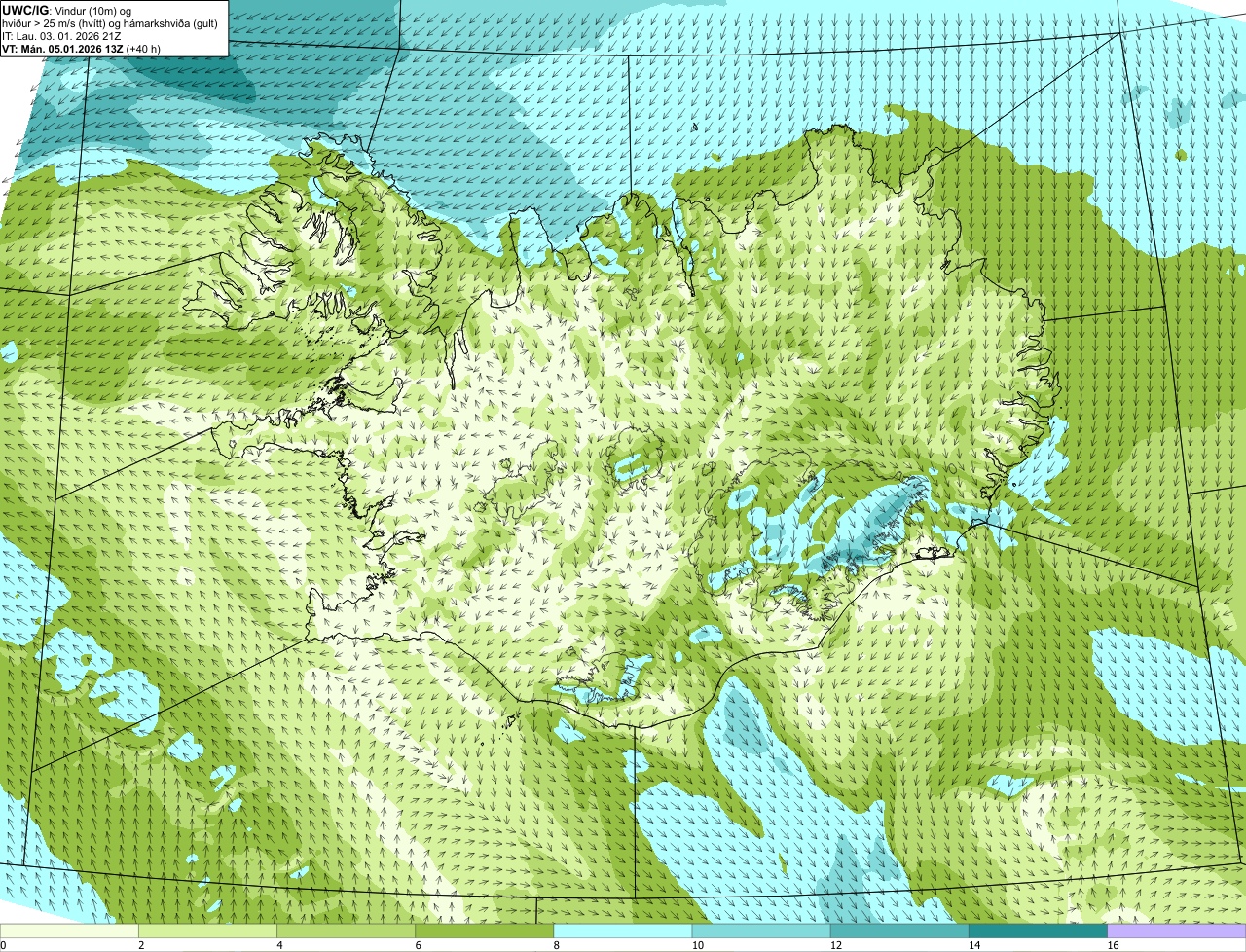This screenshot has width=1246, height=952.
Task: Click the 'VT: Mán. 05.01.2026 13Z' text
Action: point(62,49)
